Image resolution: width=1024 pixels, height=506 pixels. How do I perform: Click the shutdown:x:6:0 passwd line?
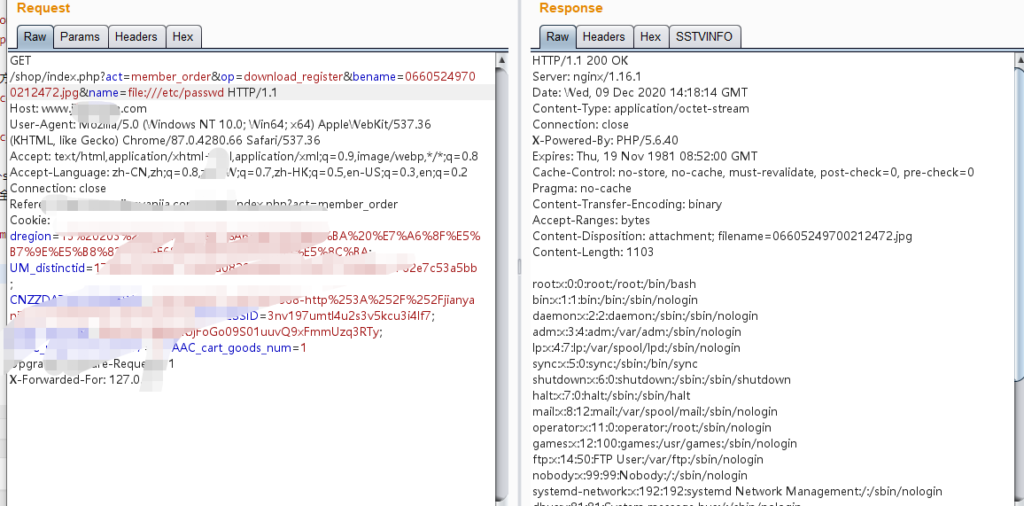(x=662, y=379)
